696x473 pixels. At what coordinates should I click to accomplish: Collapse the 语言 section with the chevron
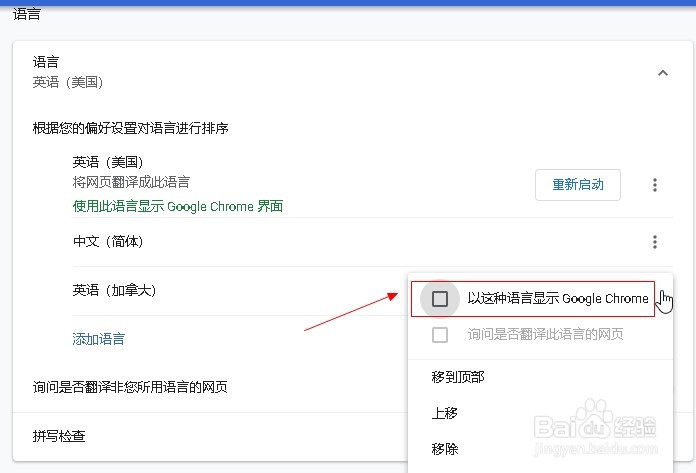(x=662, y=73)
